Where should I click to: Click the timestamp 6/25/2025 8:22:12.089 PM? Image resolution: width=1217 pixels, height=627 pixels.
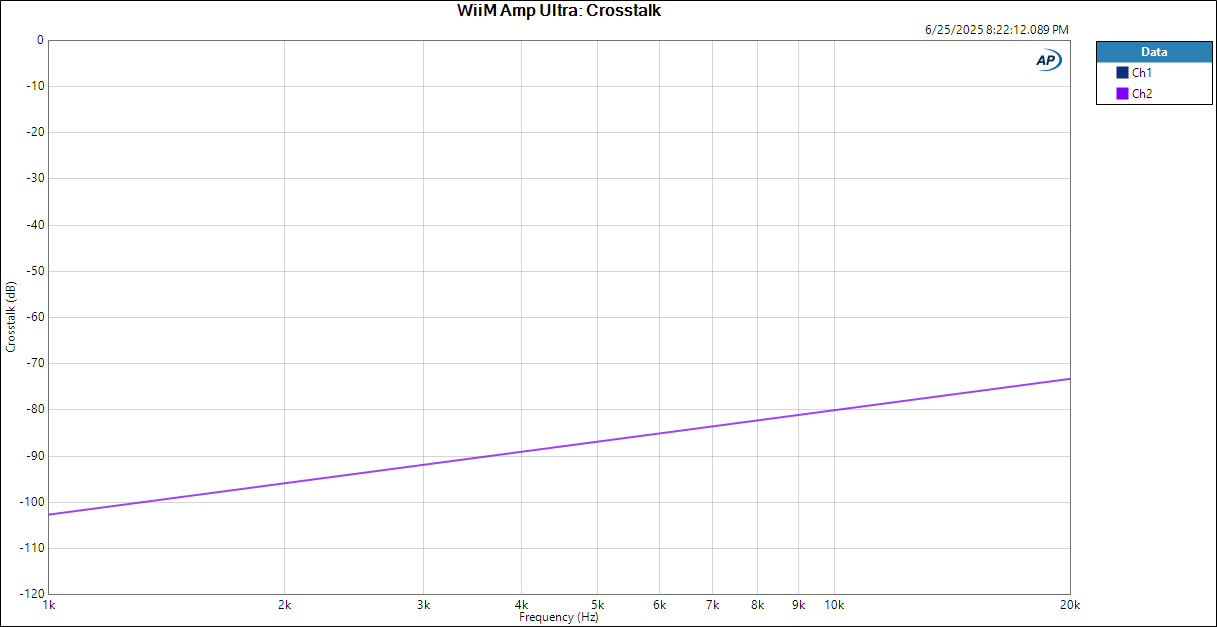(997, 30)
